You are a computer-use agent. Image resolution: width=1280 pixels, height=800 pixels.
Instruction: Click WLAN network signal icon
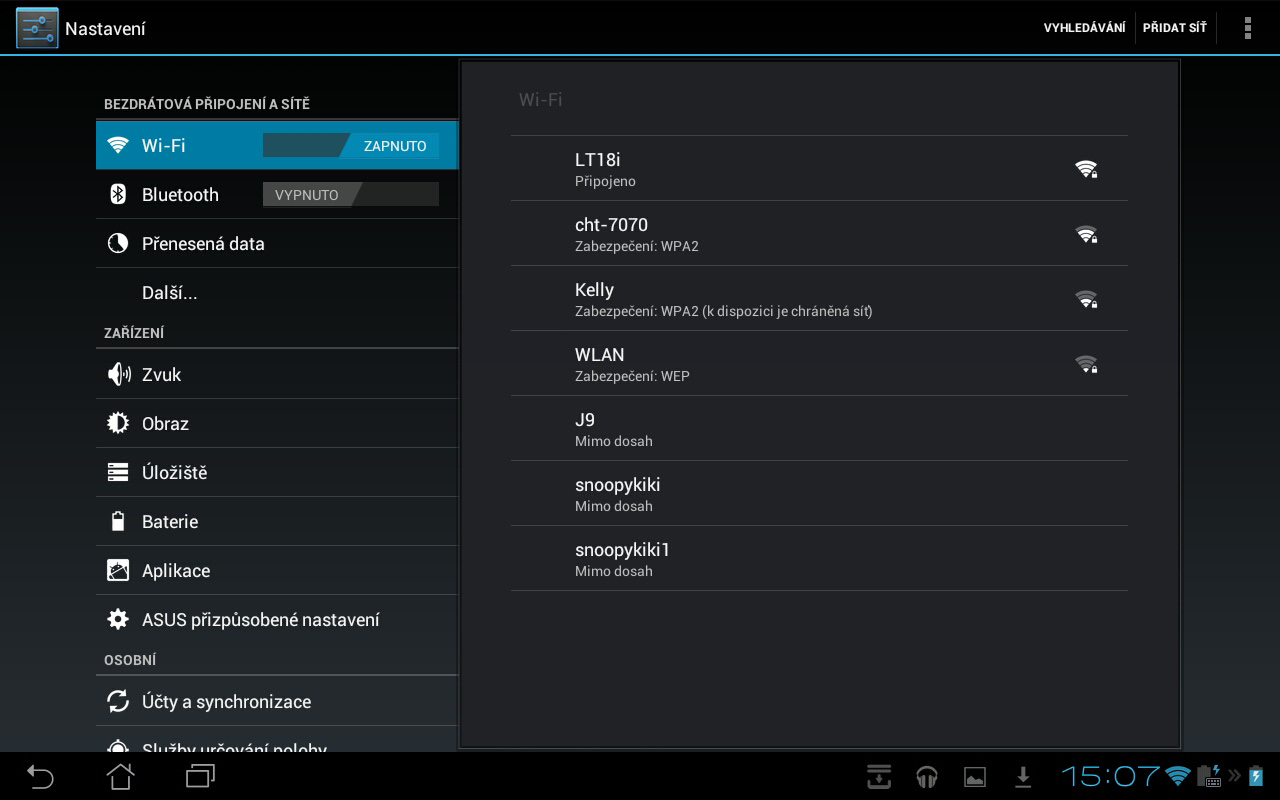(x=1086, y=364)
